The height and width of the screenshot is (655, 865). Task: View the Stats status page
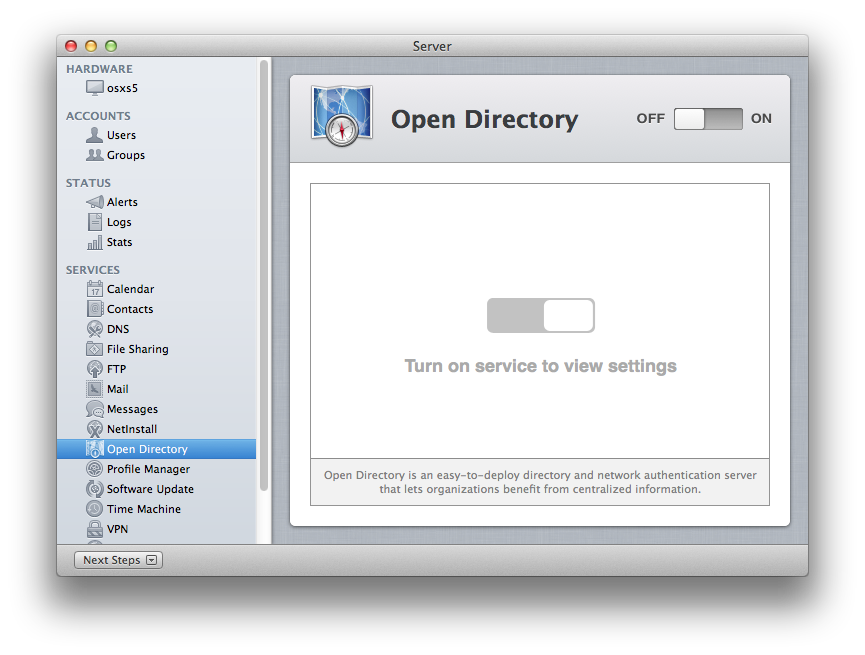point(157,242)
